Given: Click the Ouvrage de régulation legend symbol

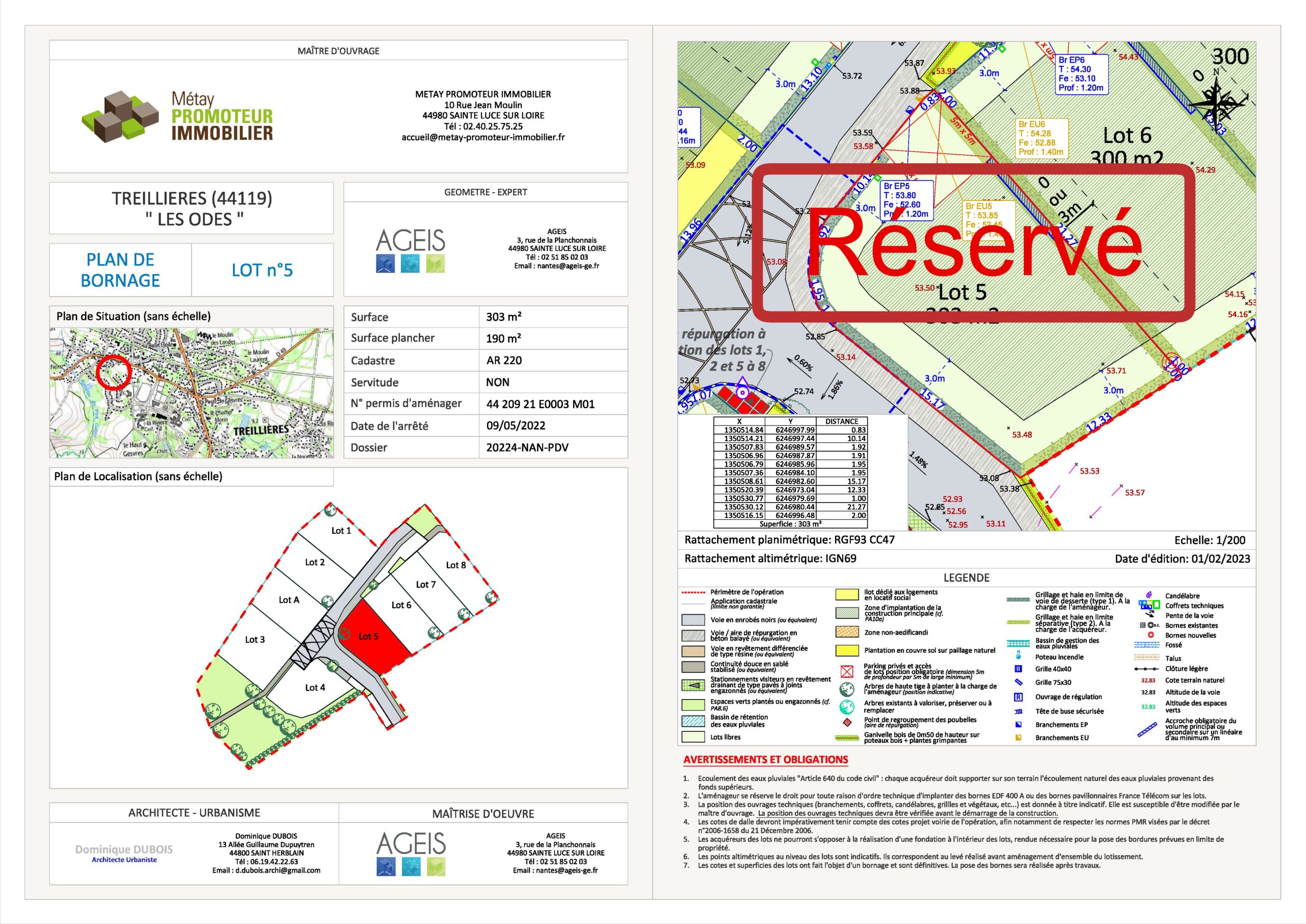Looking at the screenshot, I should coord(1018,697).
